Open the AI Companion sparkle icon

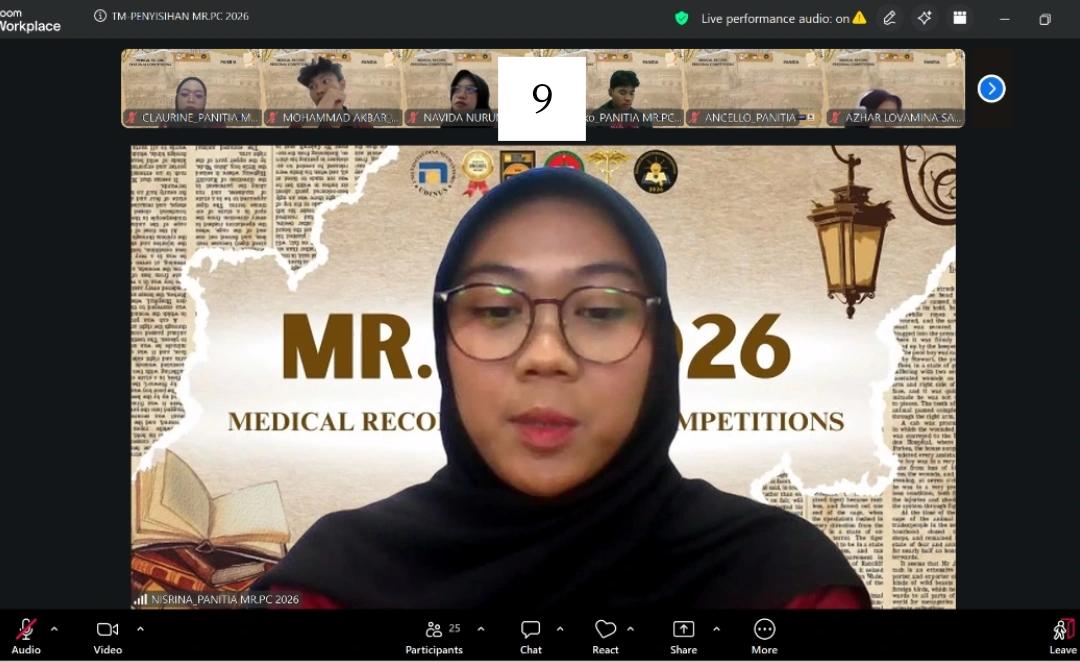point(924,18)
